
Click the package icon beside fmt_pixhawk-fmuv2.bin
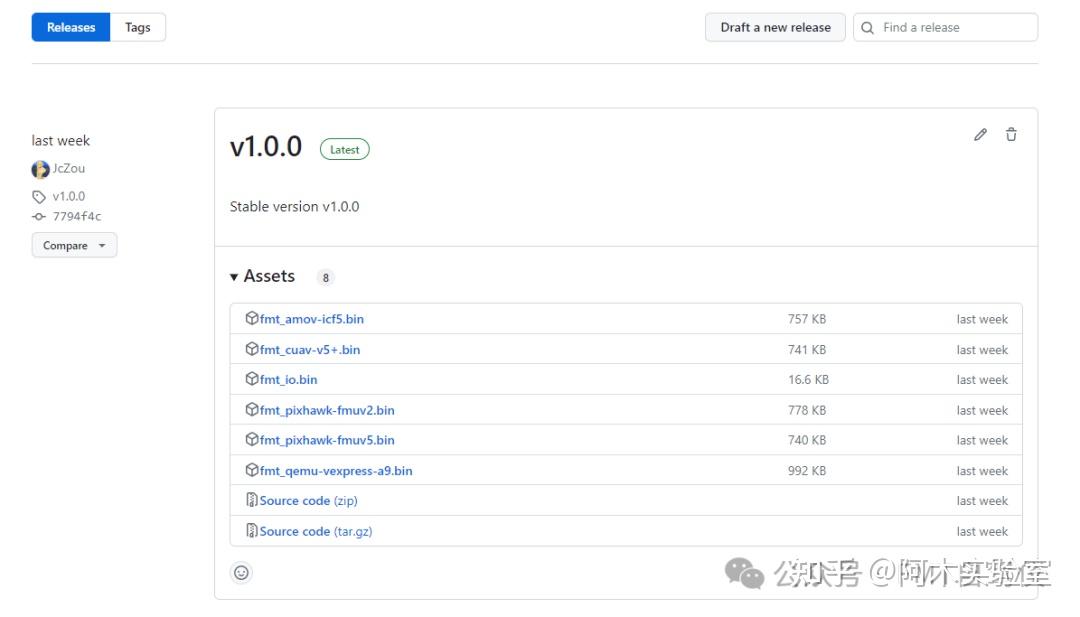pyautogui.click(x=251, y=410)
